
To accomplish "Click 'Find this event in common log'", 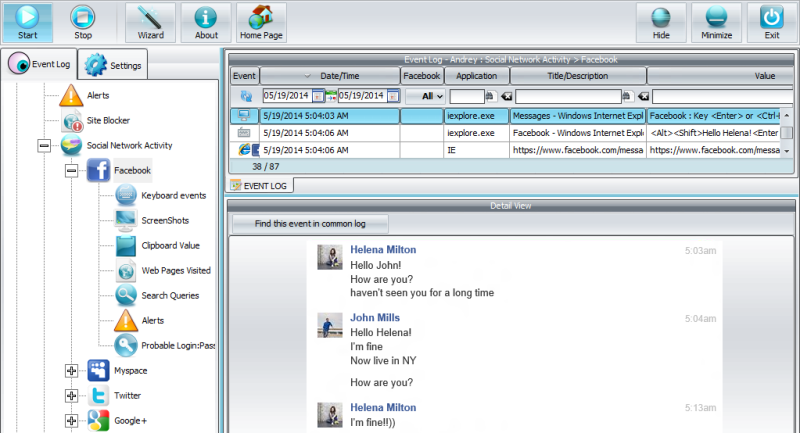I will [310, 223].
